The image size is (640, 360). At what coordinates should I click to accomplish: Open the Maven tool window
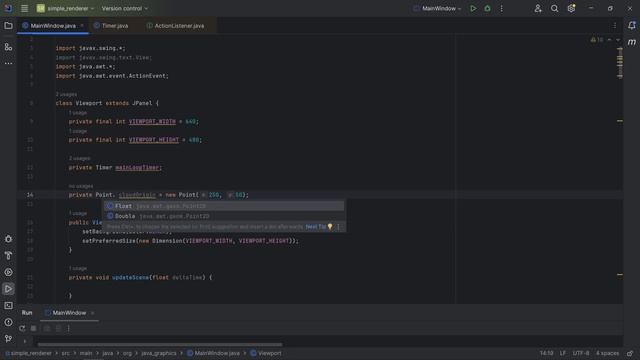tap(631, 42)
